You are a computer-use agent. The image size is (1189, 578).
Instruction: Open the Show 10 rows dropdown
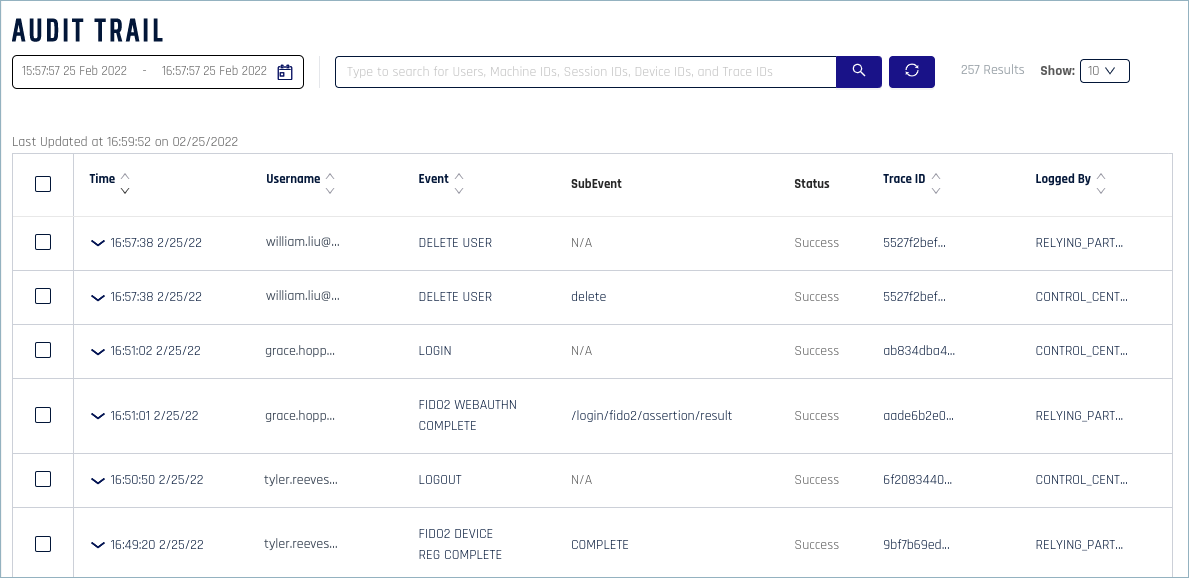[x=1105, y=71]
